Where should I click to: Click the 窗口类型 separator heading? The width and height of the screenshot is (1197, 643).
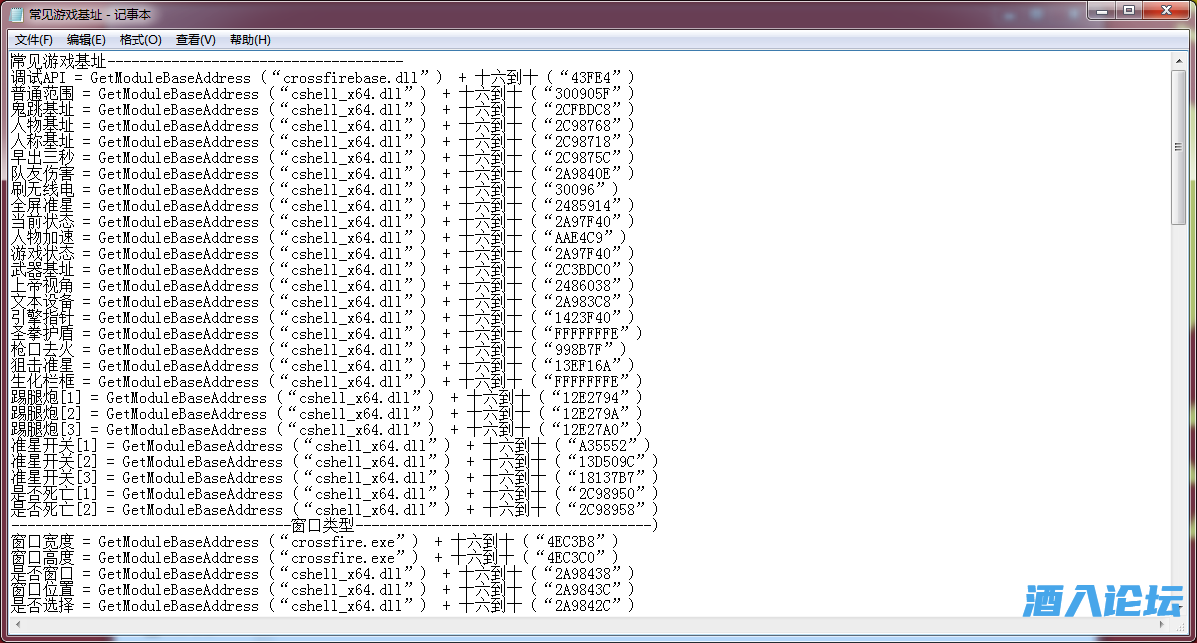pos(323,526)
